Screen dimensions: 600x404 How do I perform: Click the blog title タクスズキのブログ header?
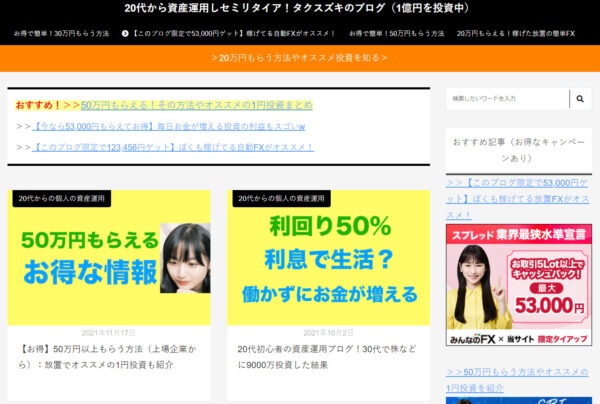[x=297, y=8]
